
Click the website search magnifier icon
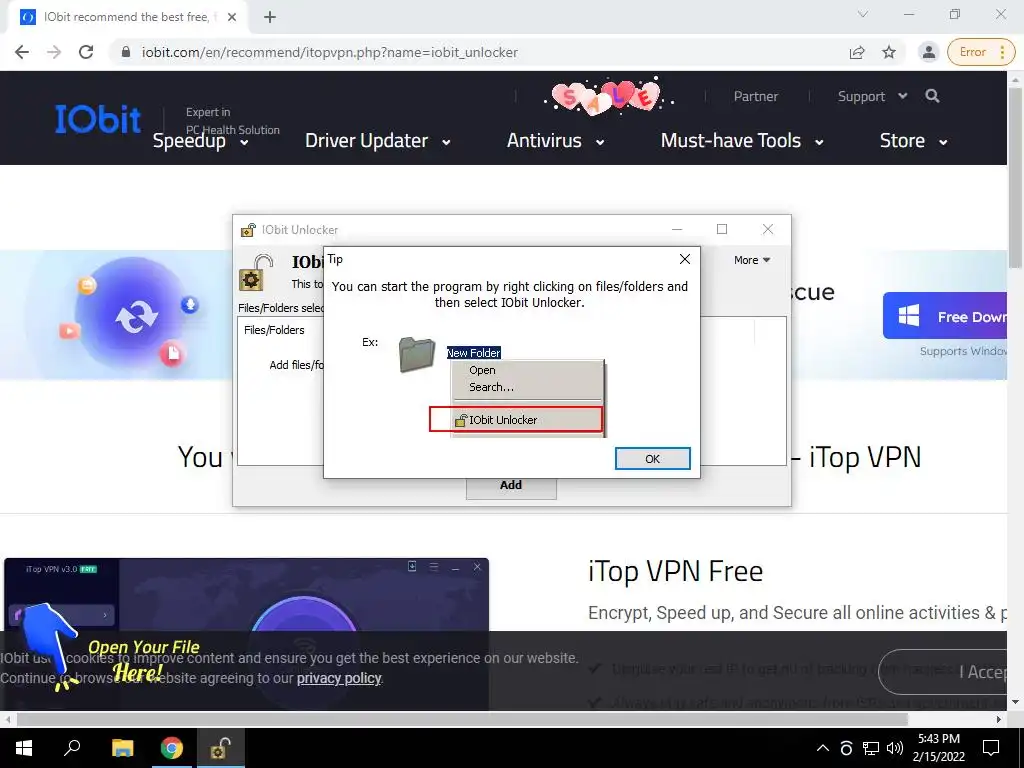933,97
